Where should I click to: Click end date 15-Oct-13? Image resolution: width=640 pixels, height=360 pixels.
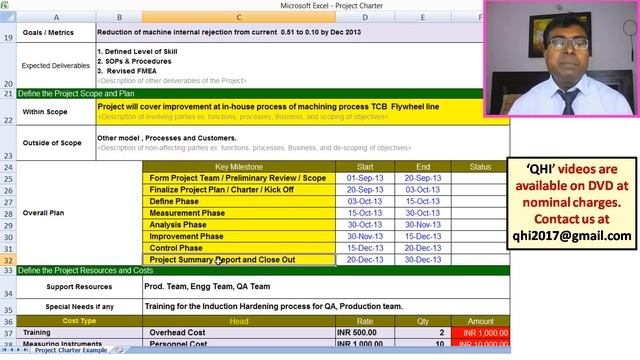(x=423, y=202)
